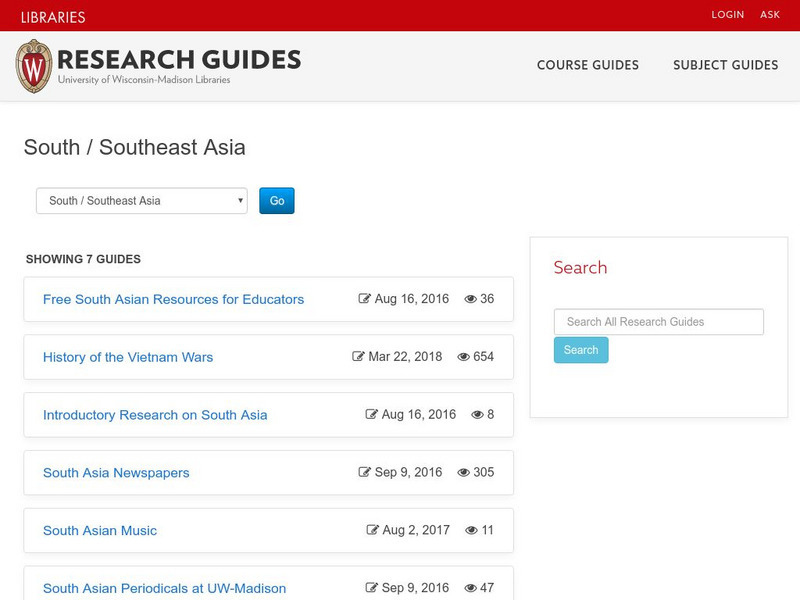
Task: Click the edit icon beside Aug 2, 2017
Action: tap(373, 531)
